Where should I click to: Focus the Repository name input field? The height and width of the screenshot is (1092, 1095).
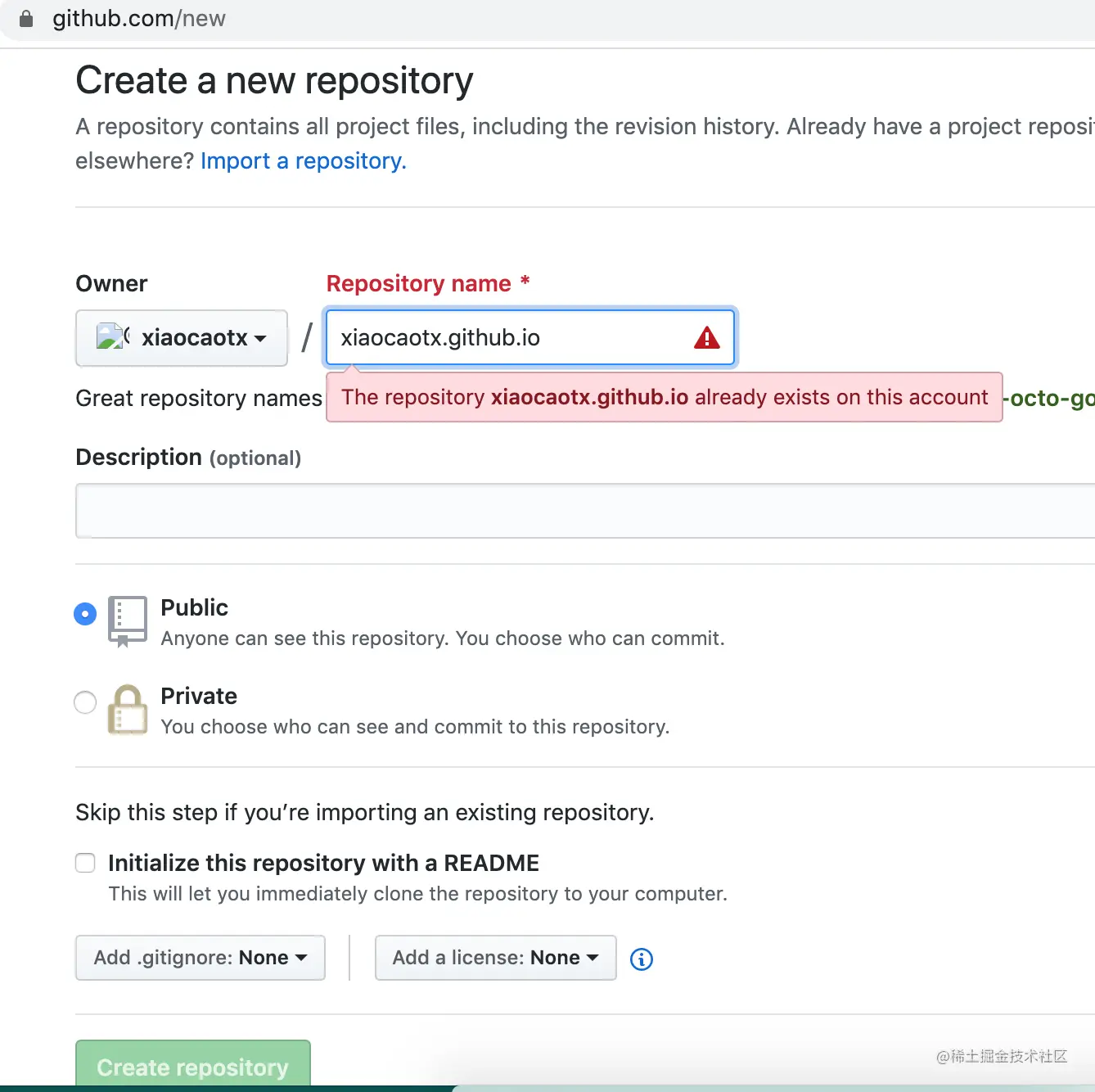coord(530,337)
